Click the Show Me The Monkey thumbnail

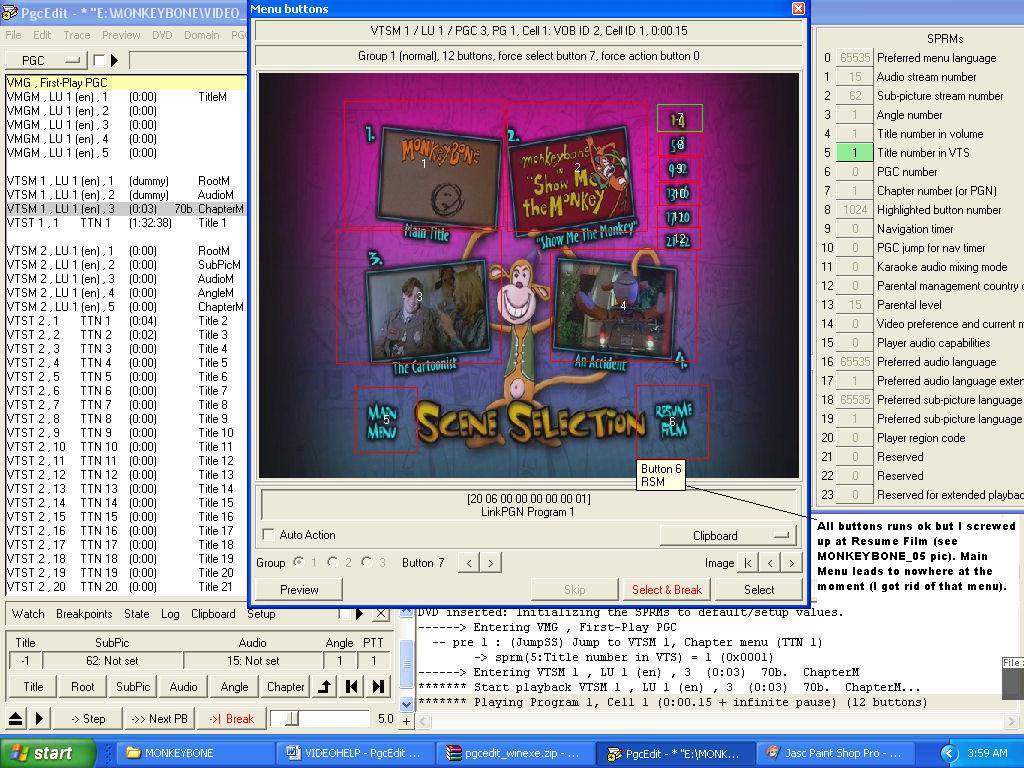tap(577, 168)
